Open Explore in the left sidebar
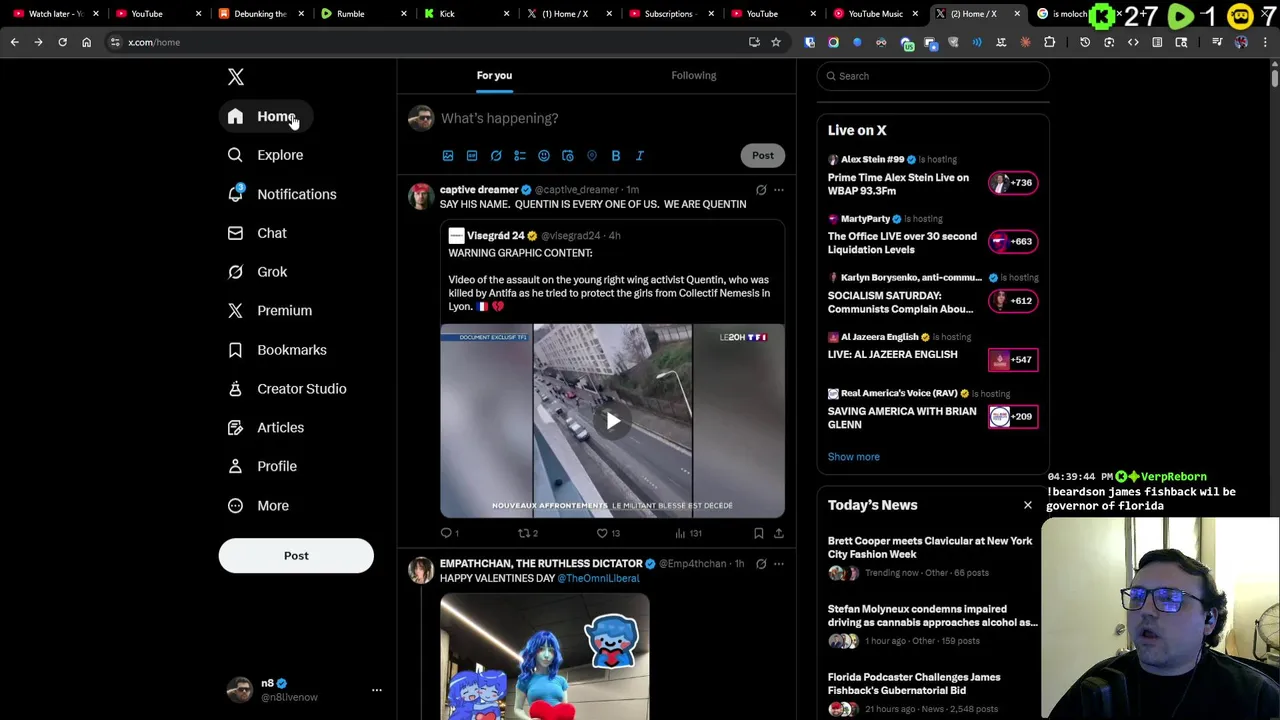Image resolution: width=1280 pixels, height=720 pixels. 266,155
